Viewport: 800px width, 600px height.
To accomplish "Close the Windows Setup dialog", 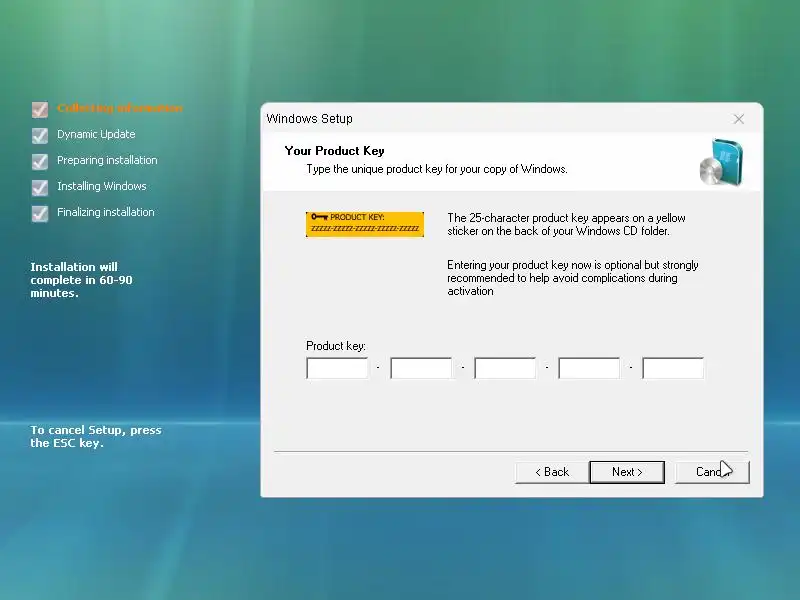I will click(x=738, y=119).
